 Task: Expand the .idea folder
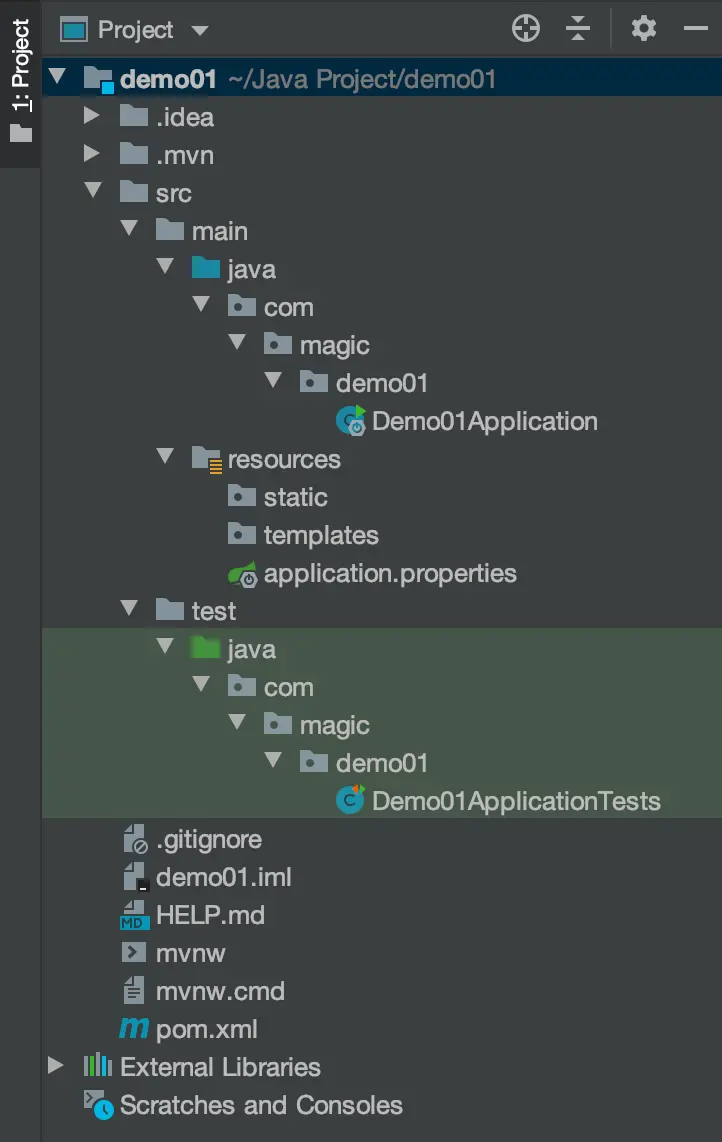click(92, 117)
